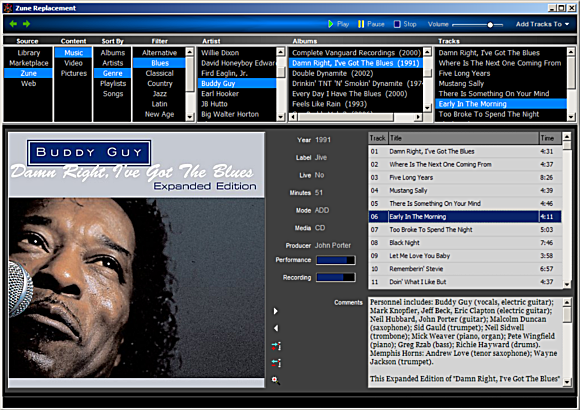Click the Track column header

[378, 138]
